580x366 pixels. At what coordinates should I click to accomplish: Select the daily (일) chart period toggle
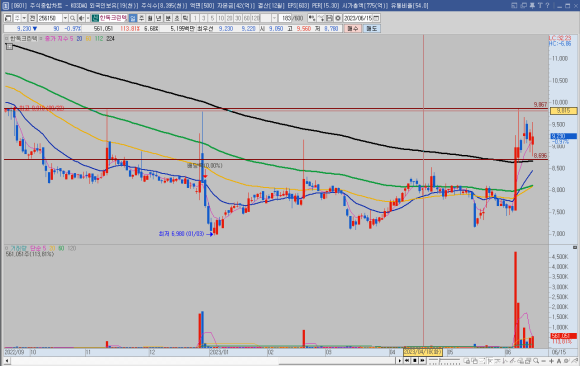coord(133,18)
